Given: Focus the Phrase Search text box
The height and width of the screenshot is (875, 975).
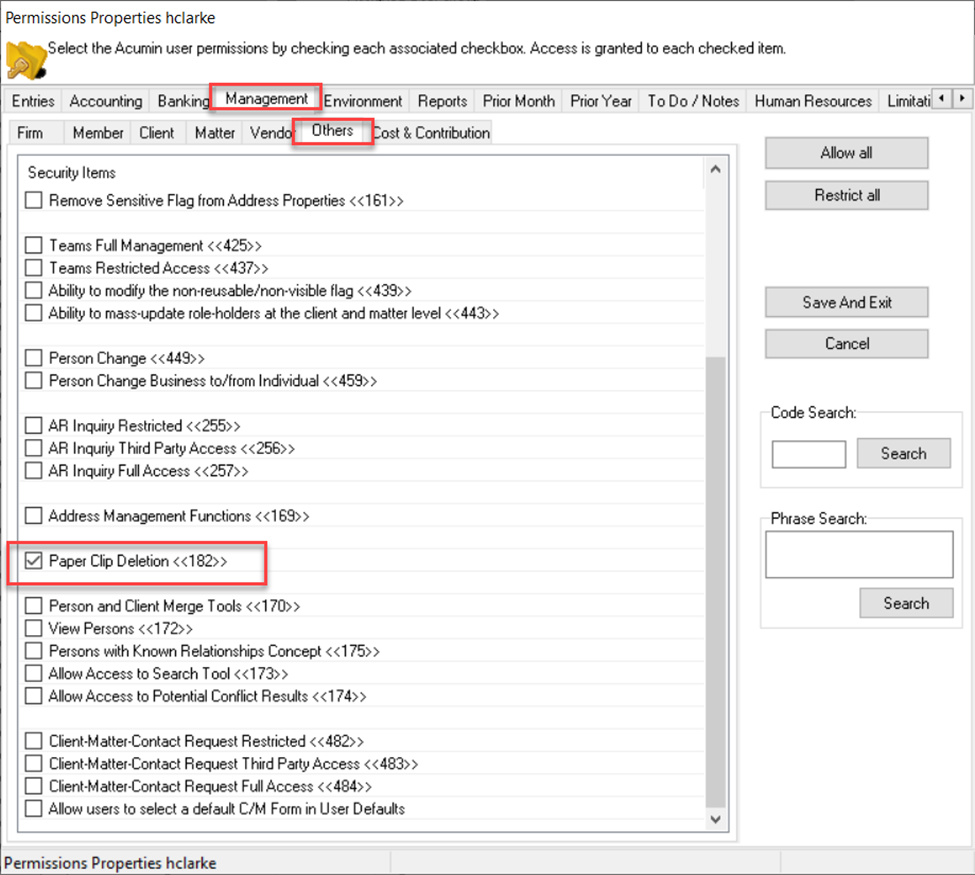Looking at the screenshot, I should (859, 554).
